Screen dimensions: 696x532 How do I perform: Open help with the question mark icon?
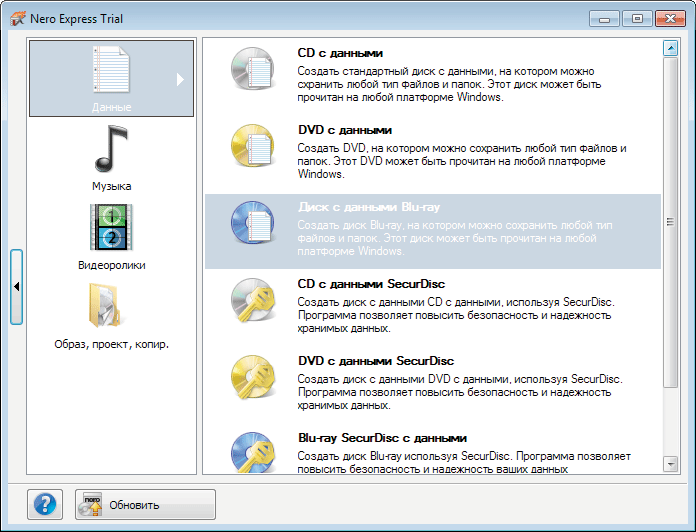(x=45, y=504)
